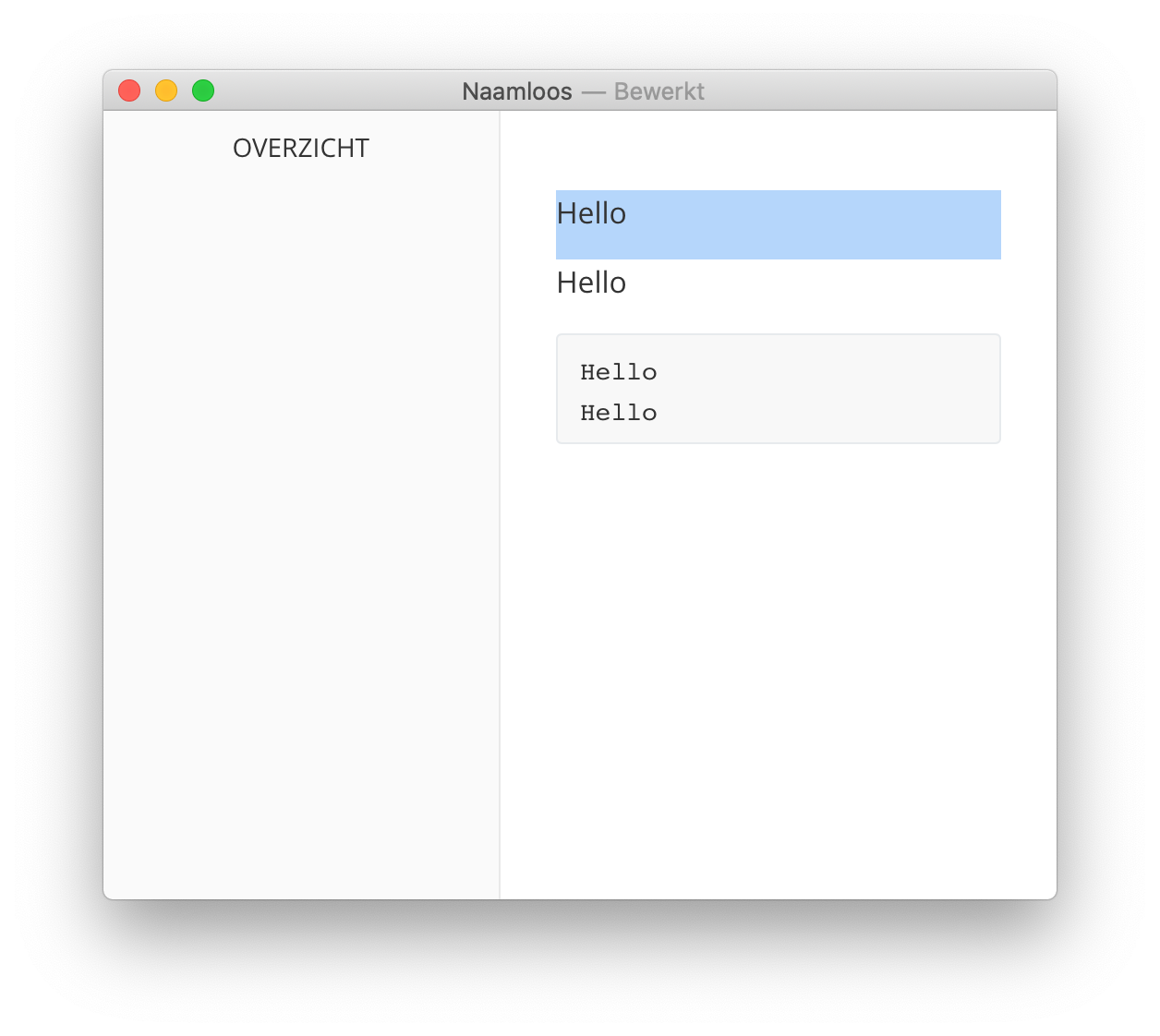1160x1036 pixels.
Task: Place cursor in second Hello code line
Action: 619,413
